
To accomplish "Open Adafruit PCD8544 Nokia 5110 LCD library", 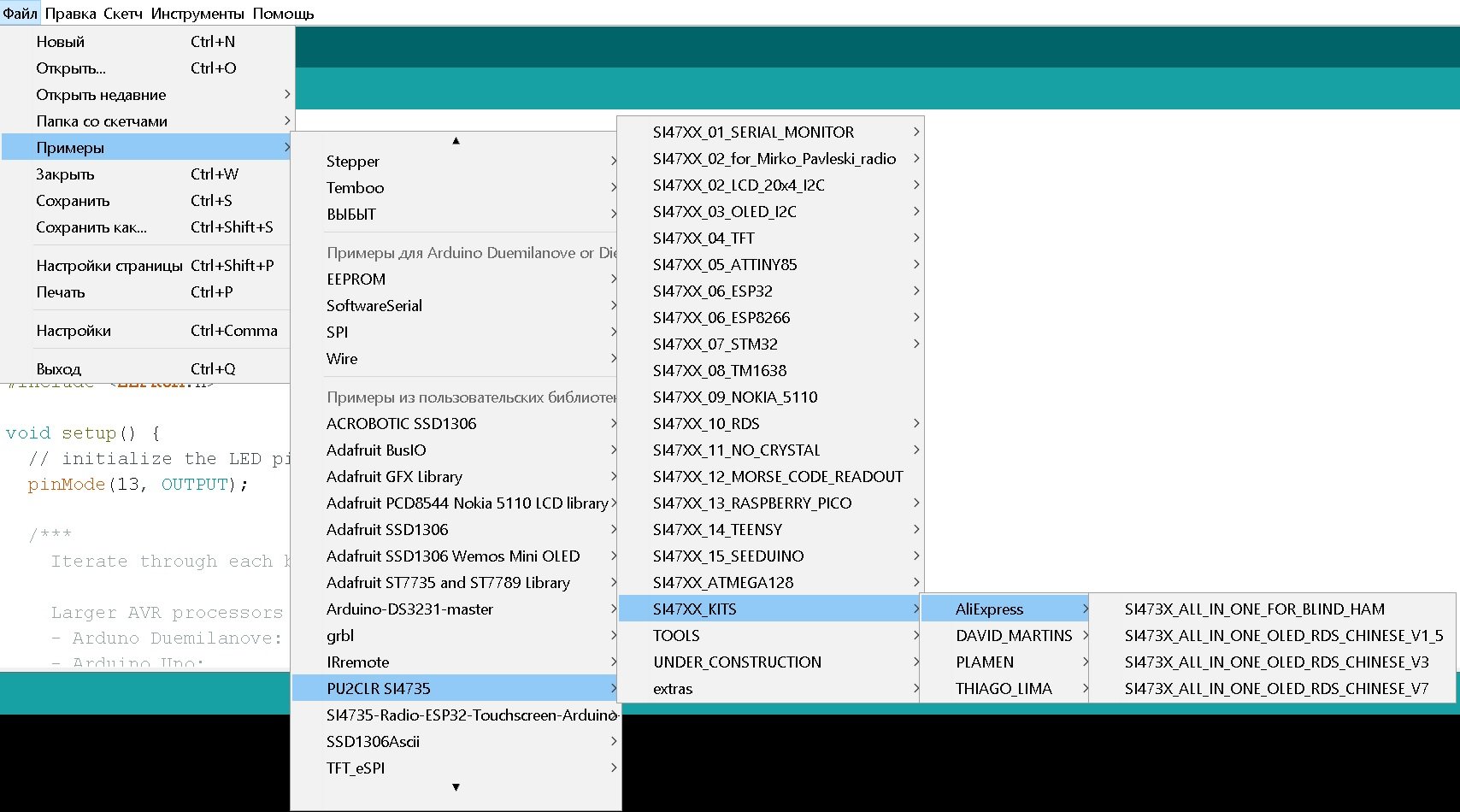I will tap(456, 503).
